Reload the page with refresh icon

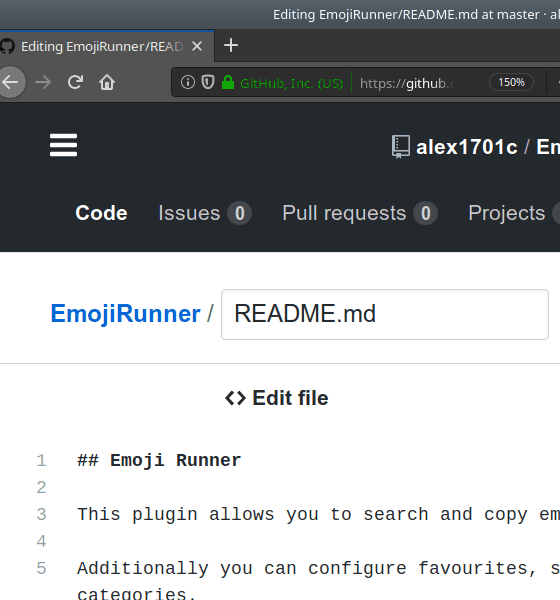coord(75,82)
